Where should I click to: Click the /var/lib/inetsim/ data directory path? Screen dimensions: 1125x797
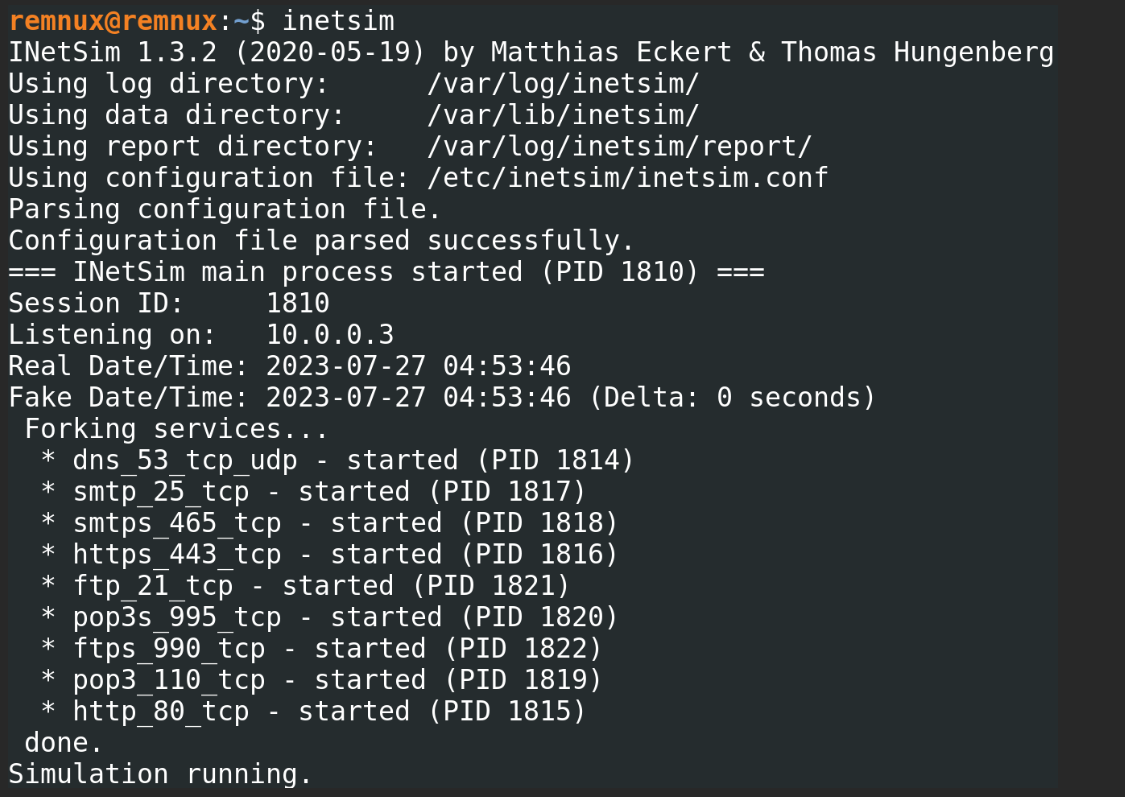(x=562, y=115)
